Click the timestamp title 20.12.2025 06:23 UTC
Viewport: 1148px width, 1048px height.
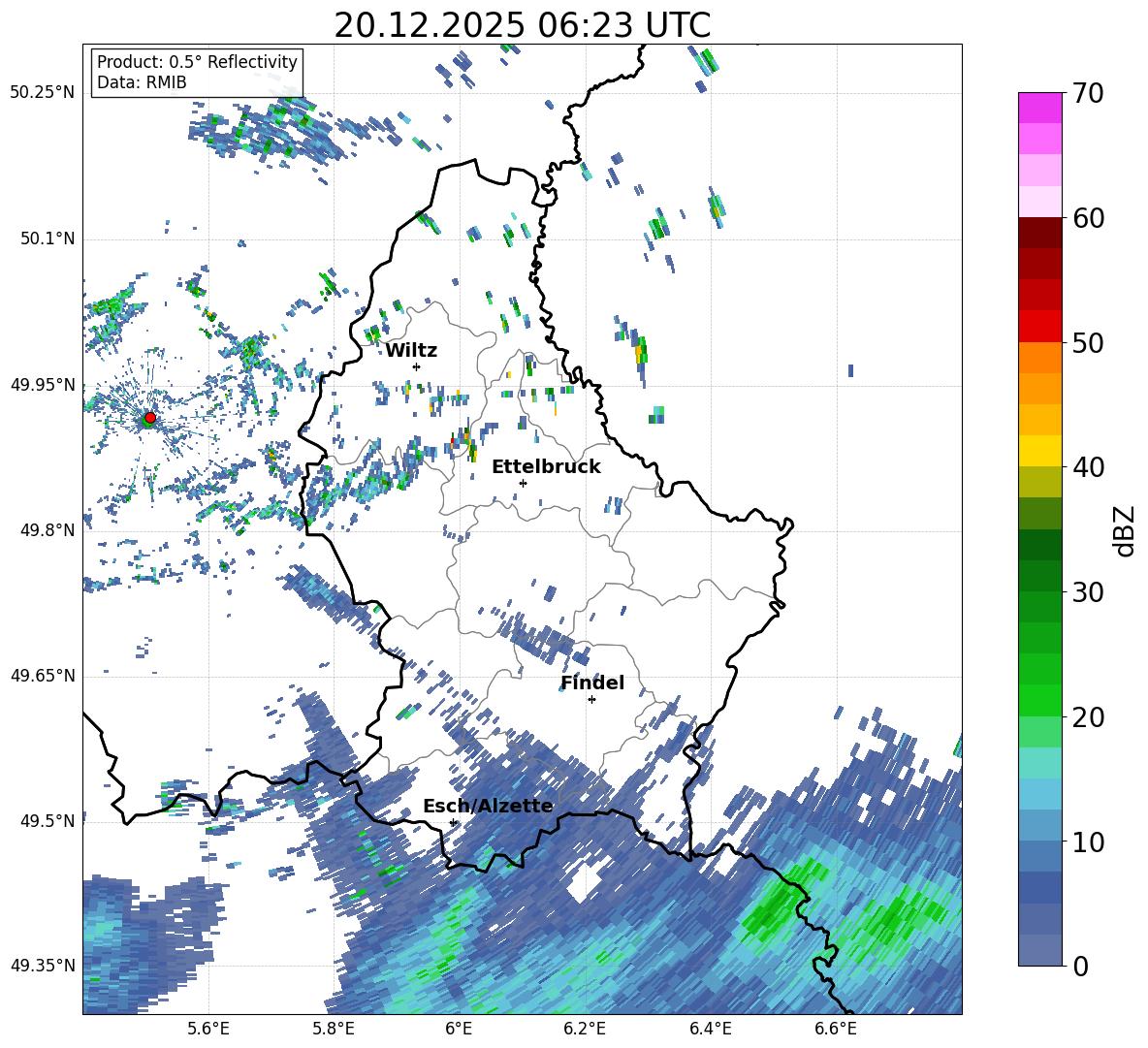click(523, 25)
